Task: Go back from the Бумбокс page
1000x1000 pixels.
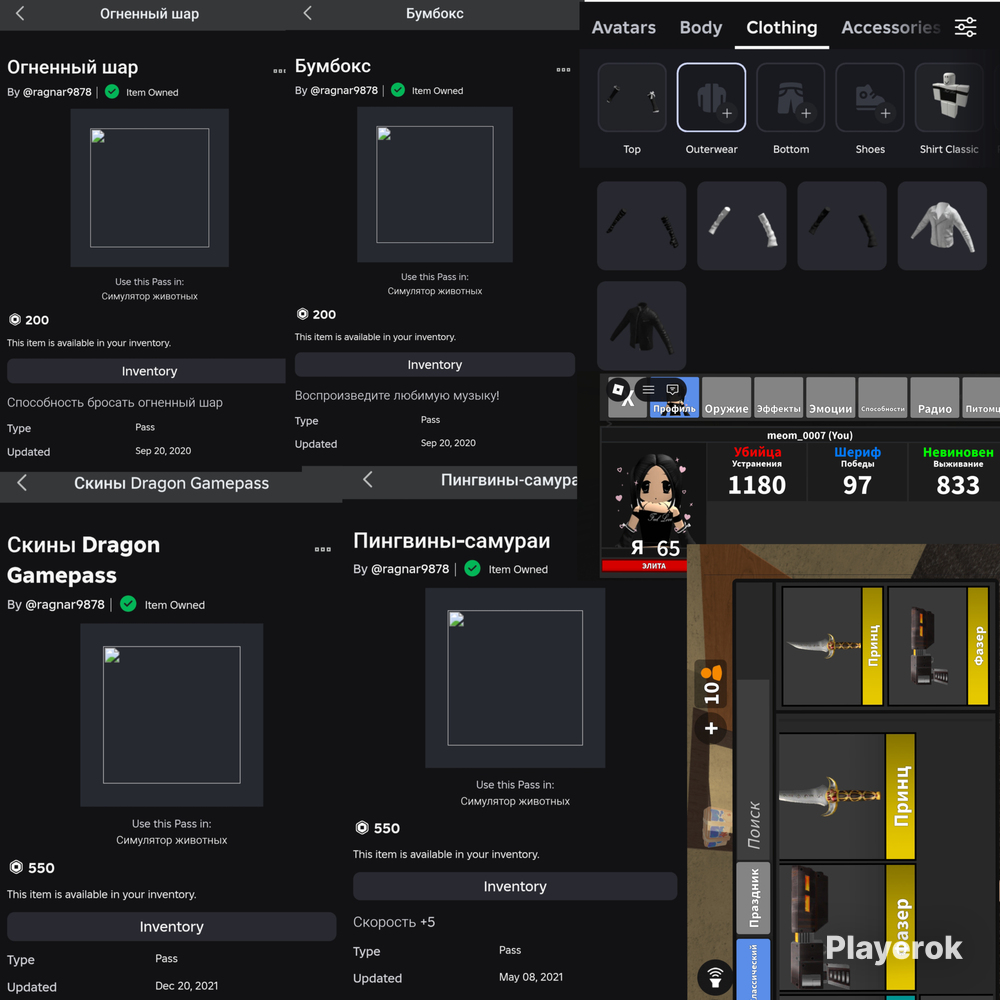Action: click(x=308, y=13)
